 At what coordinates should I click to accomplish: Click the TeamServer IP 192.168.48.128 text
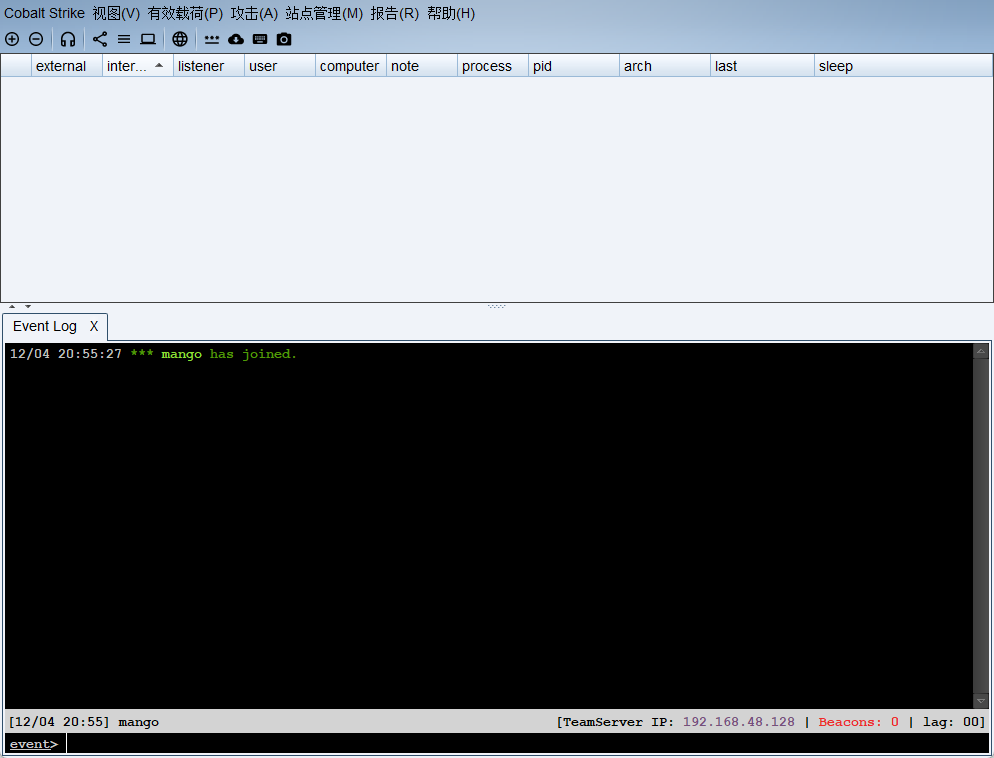pos(739,722)
